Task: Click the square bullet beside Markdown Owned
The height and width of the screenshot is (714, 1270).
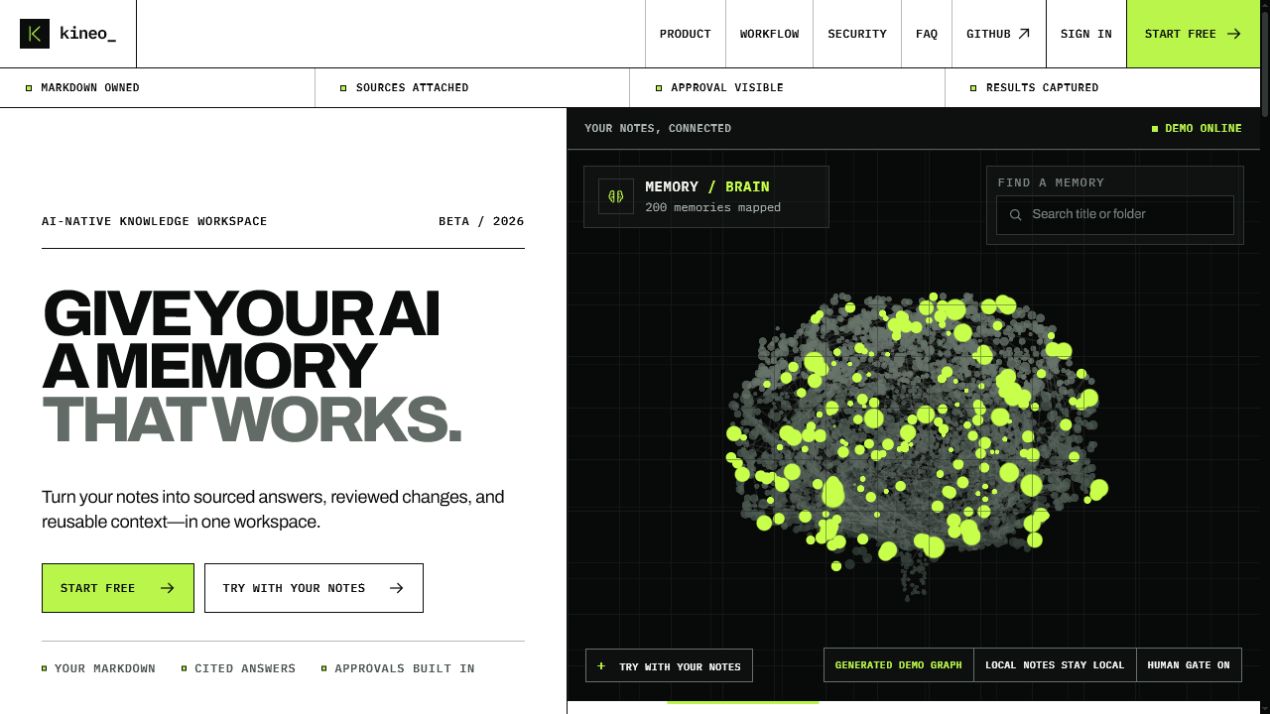Action: [x=29, y=88]
